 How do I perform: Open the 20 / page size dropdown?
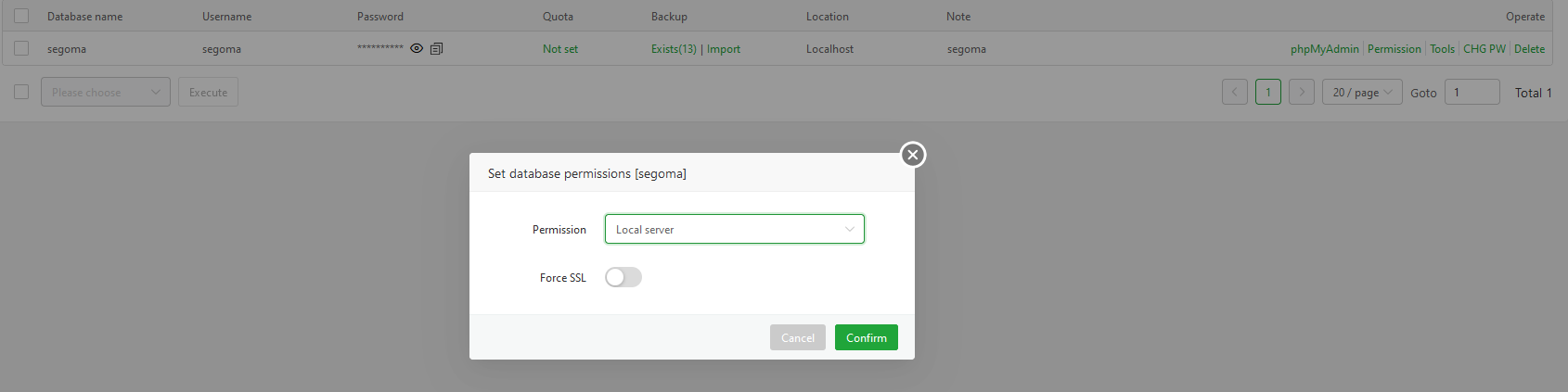pos(1361,93)
